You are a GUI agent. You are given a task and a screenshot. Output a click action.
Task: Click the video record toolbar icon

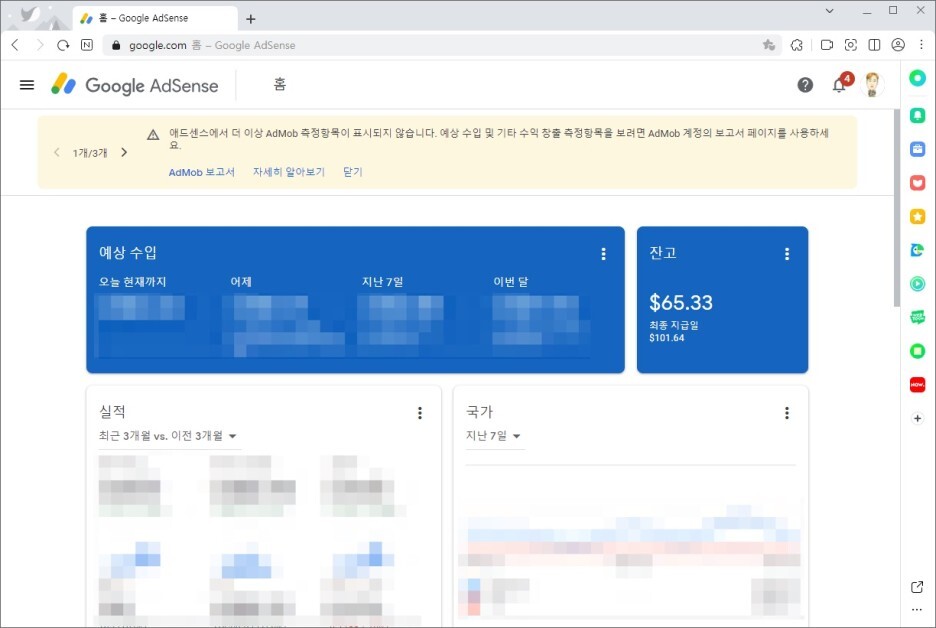click(827, 45)
